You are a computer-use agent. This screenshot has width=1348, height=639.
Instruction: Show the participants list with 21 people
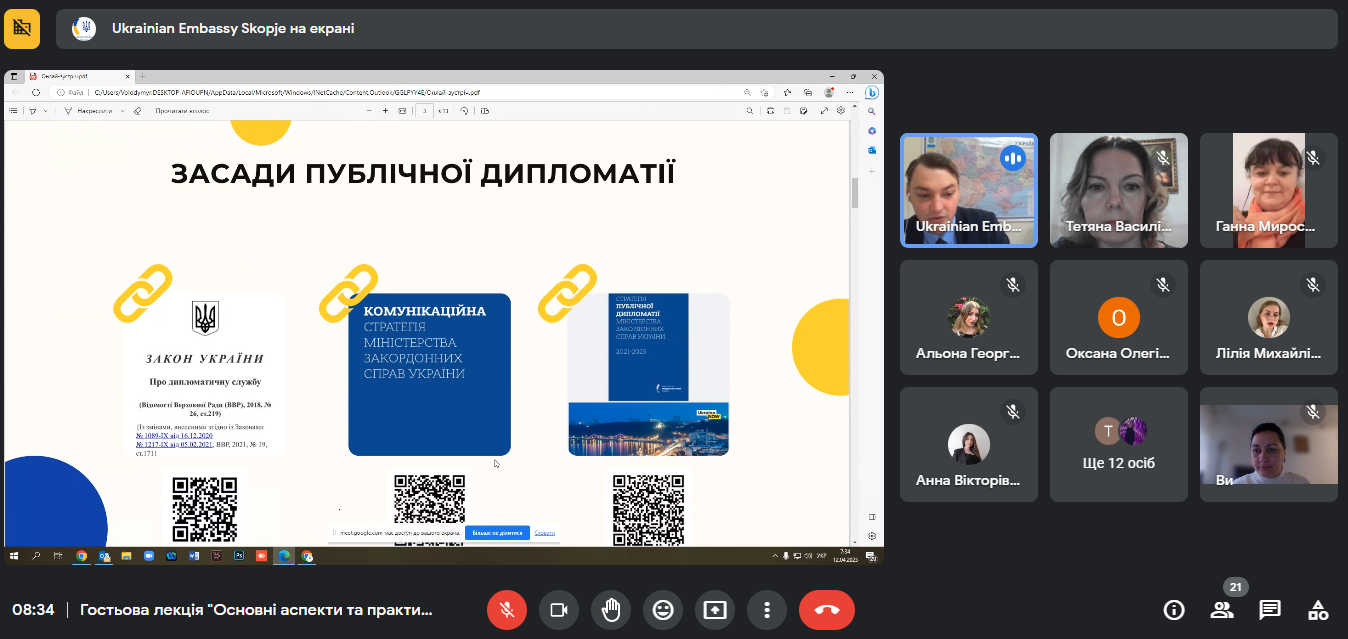[1222, 610]
